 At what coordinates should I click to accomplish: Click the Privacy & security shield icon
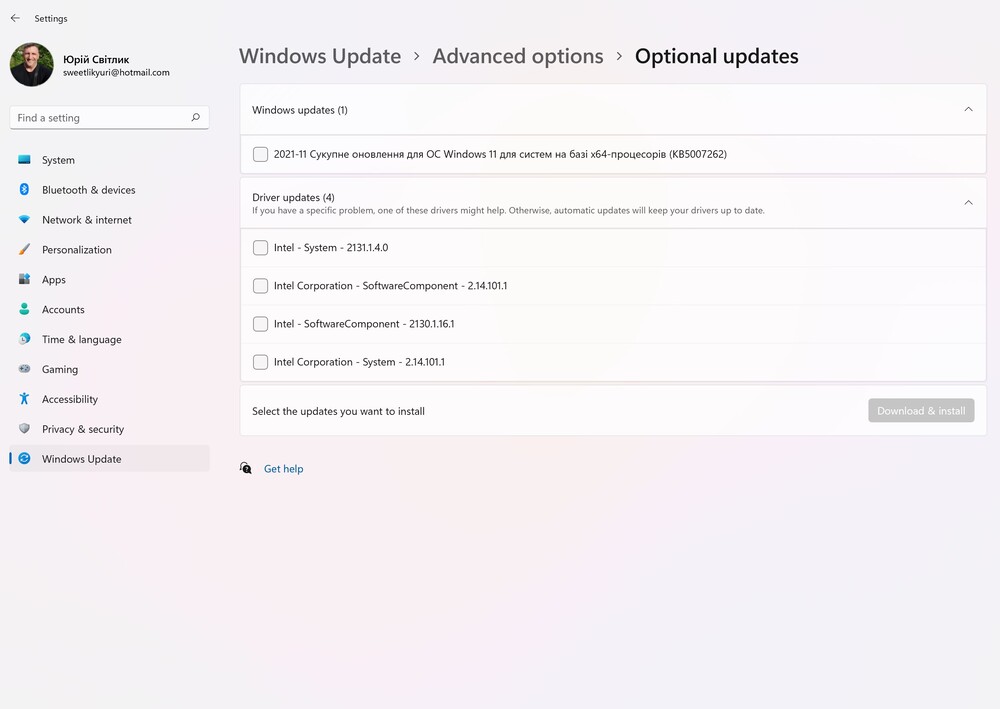tap(24, 429)
